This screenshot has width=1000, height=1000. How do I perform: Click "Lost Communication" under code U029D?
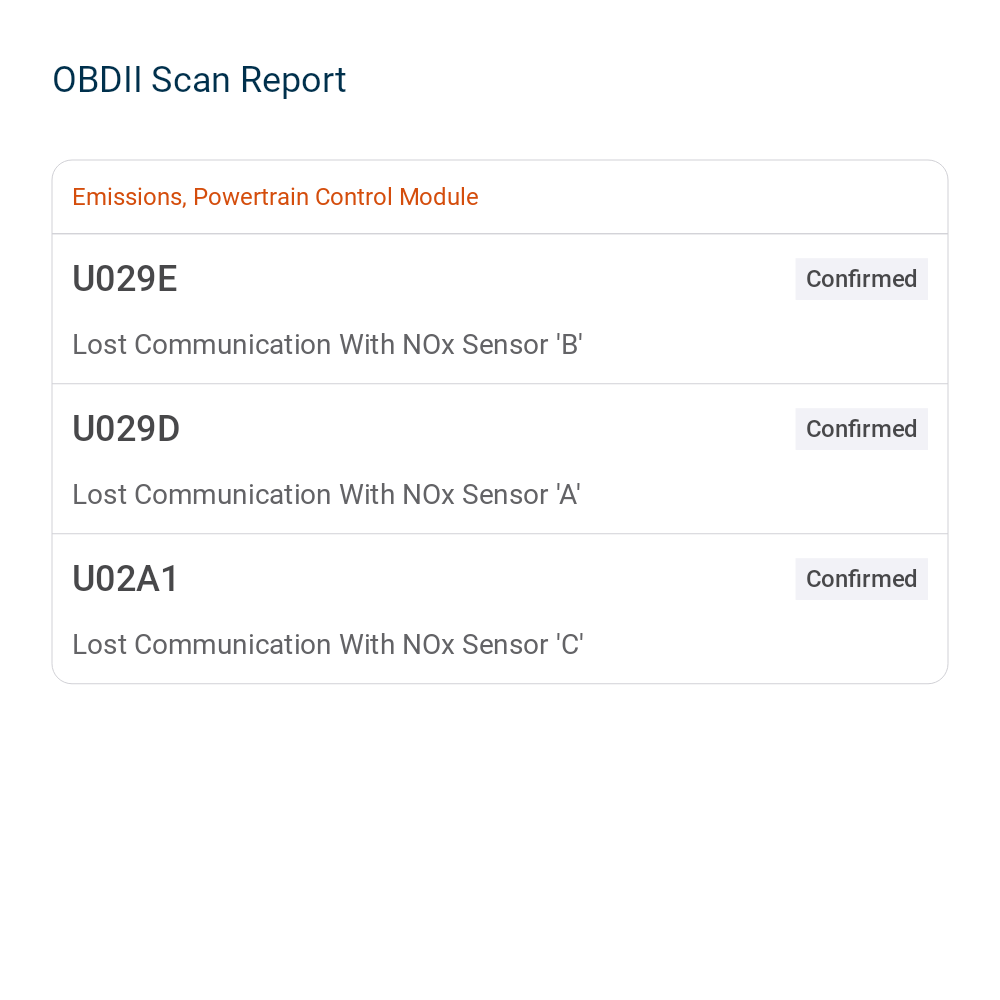[202, 494]
